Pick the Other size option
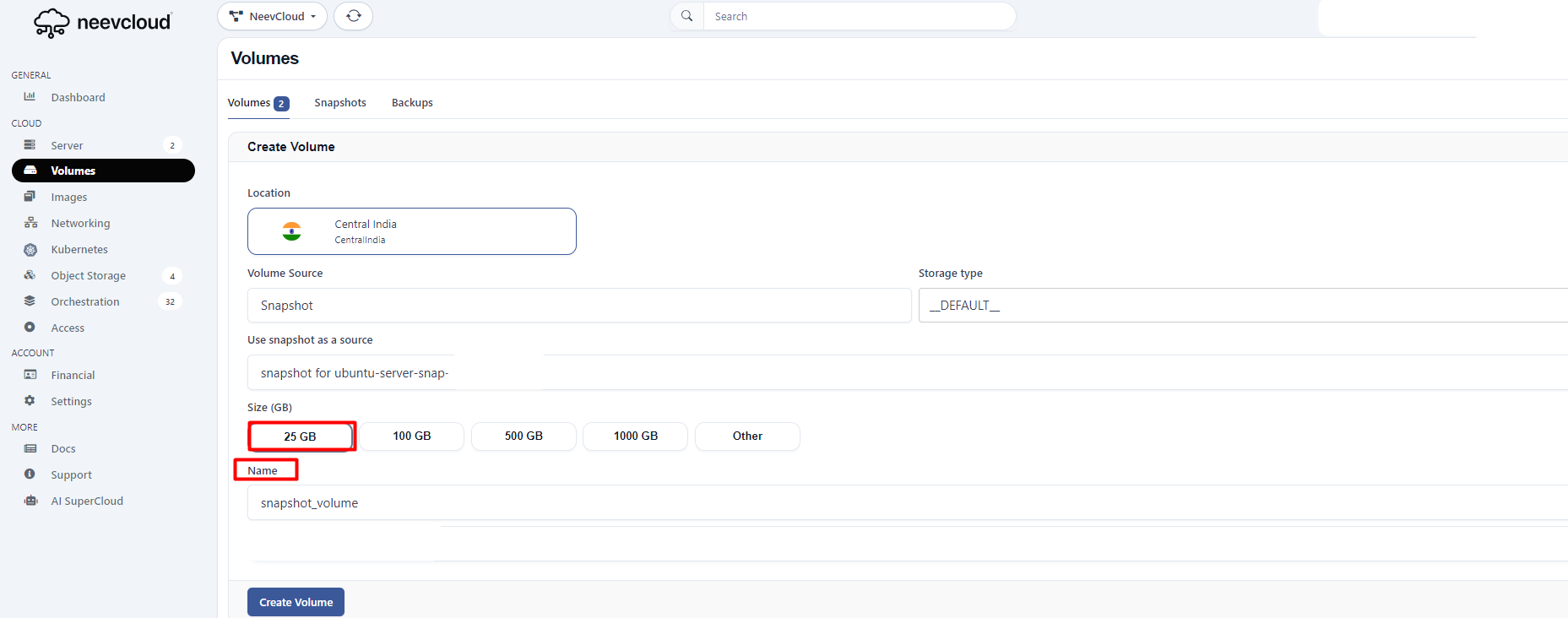Viewport: 1568px width, 618px height. [x=747, y=436]
